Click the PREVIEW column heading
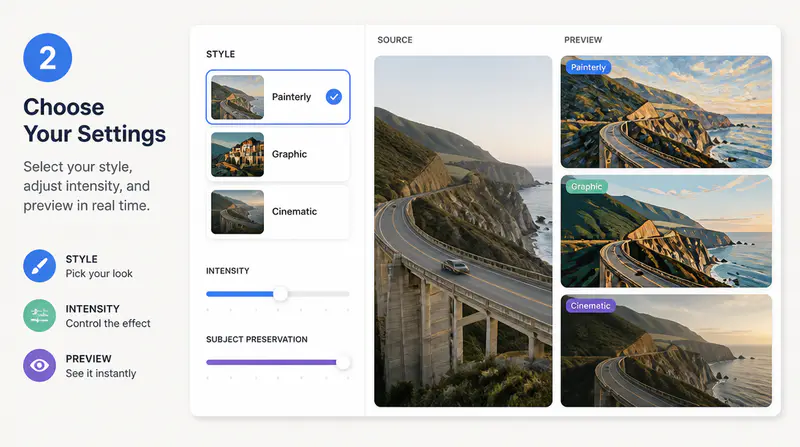The height and width of the screenshot is (447, 800). [583, 40]
